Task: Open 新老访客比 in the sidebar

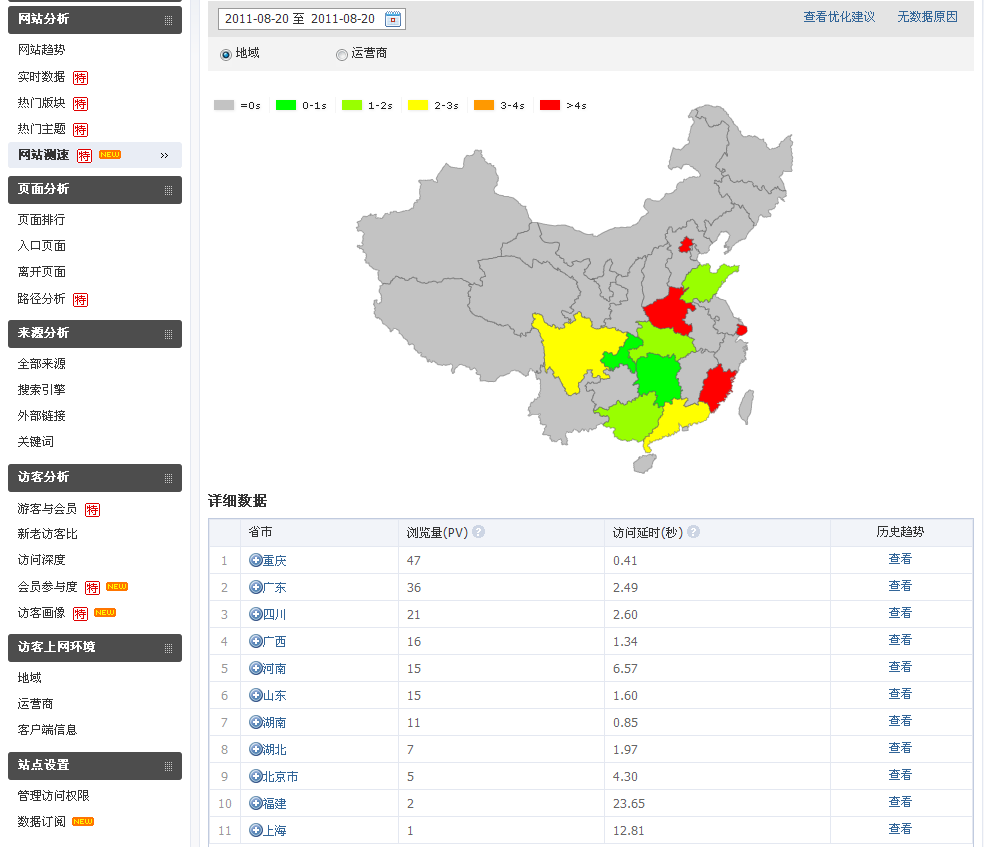Action: 48,534
